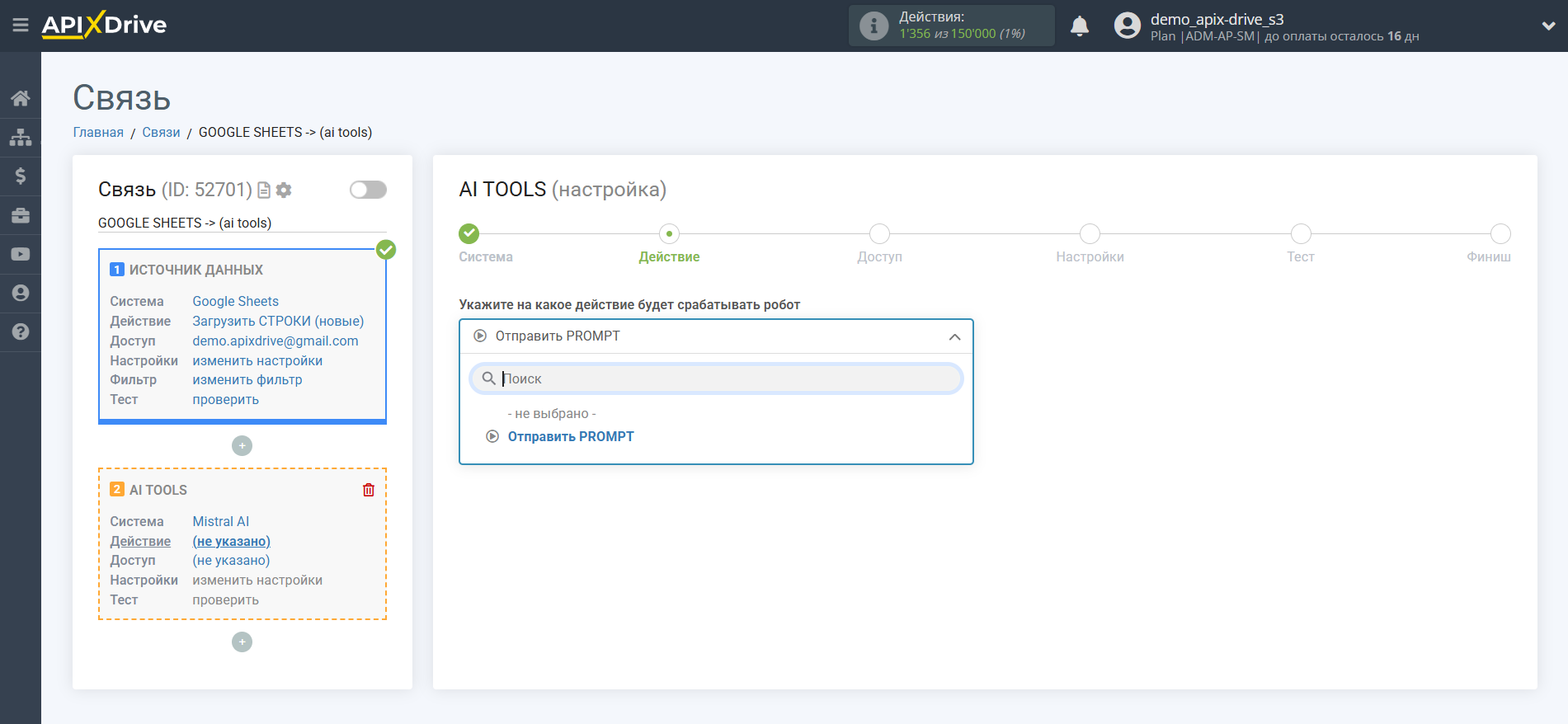This screenshot has width=1568, height=724.
Task: Open the briefcase icon in sidebar
Action: [21, 215]
